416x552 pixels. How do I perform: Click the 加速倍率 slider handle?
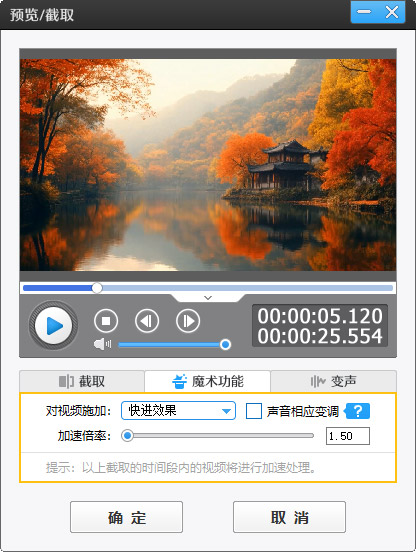[x=127, y=436]
